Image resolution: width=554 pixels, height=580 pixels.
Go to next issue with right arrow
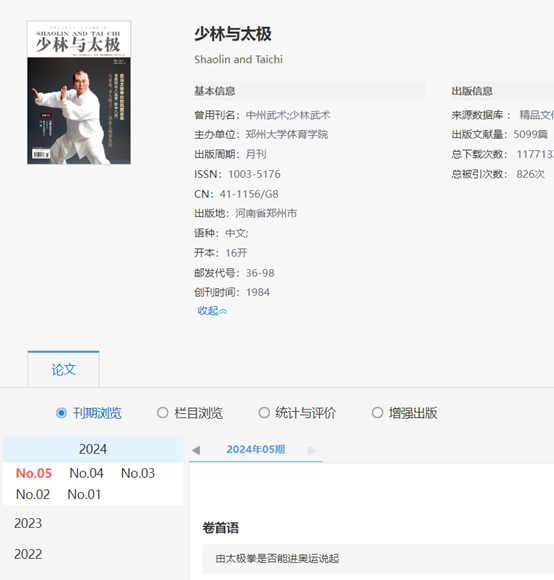click(x=312, y=450)
